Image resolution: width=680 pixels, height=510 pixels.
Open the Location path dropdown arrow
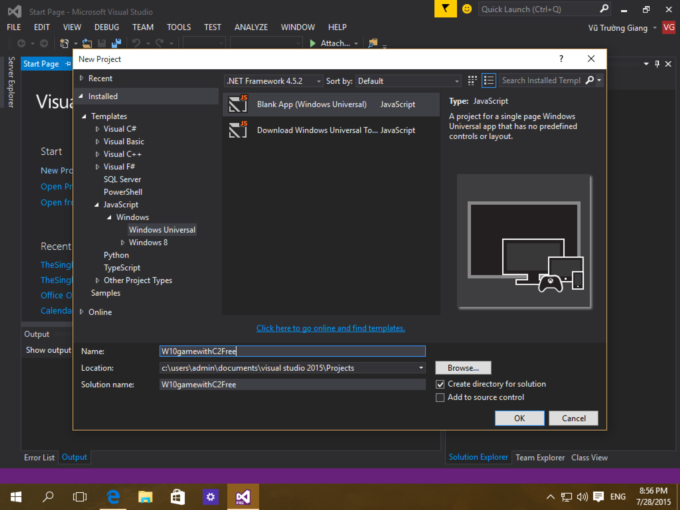tap(421, 368)
